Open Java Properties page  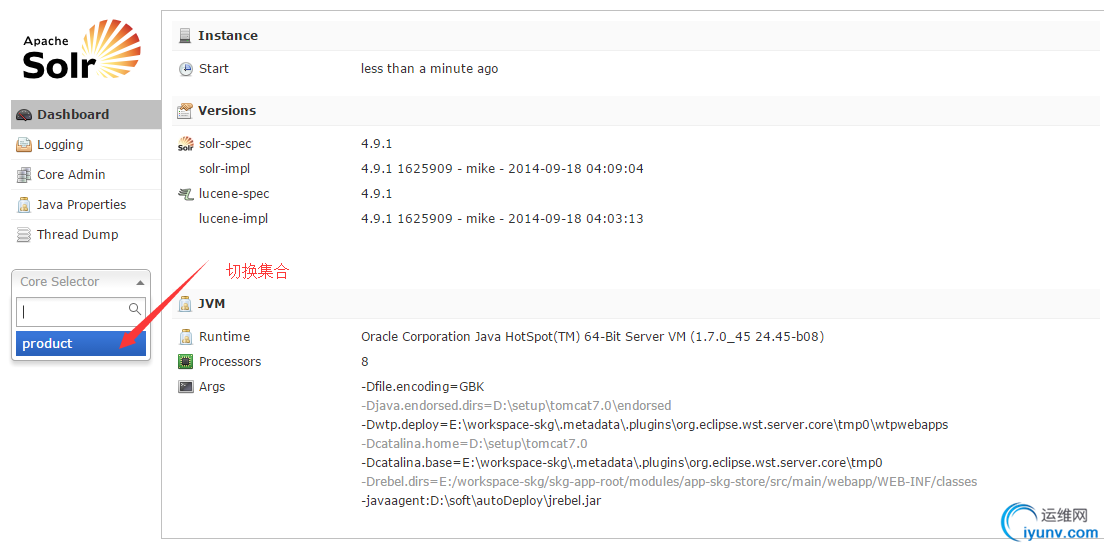[86, 205]
